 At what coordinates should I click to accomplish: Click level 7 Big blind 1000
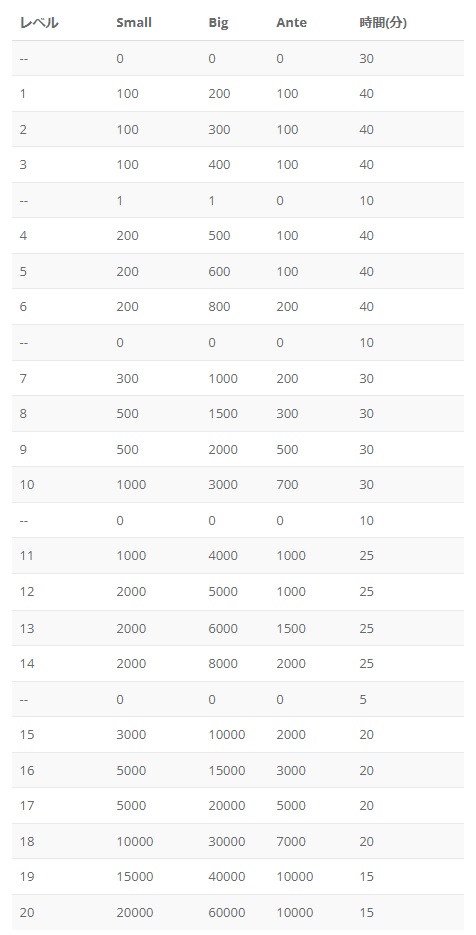coord(222,378)
